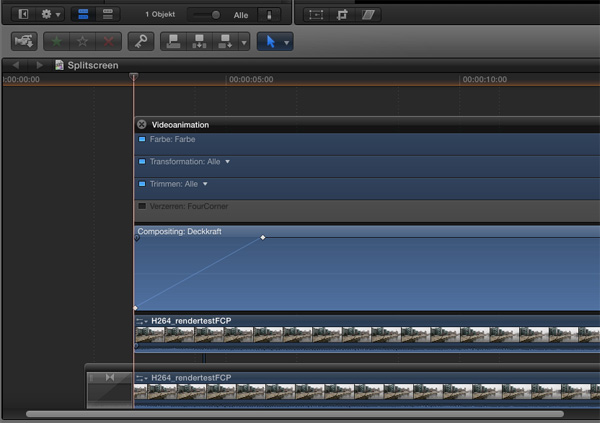
Task: Mark selection as Favorite green star
Action: point(57,41)
